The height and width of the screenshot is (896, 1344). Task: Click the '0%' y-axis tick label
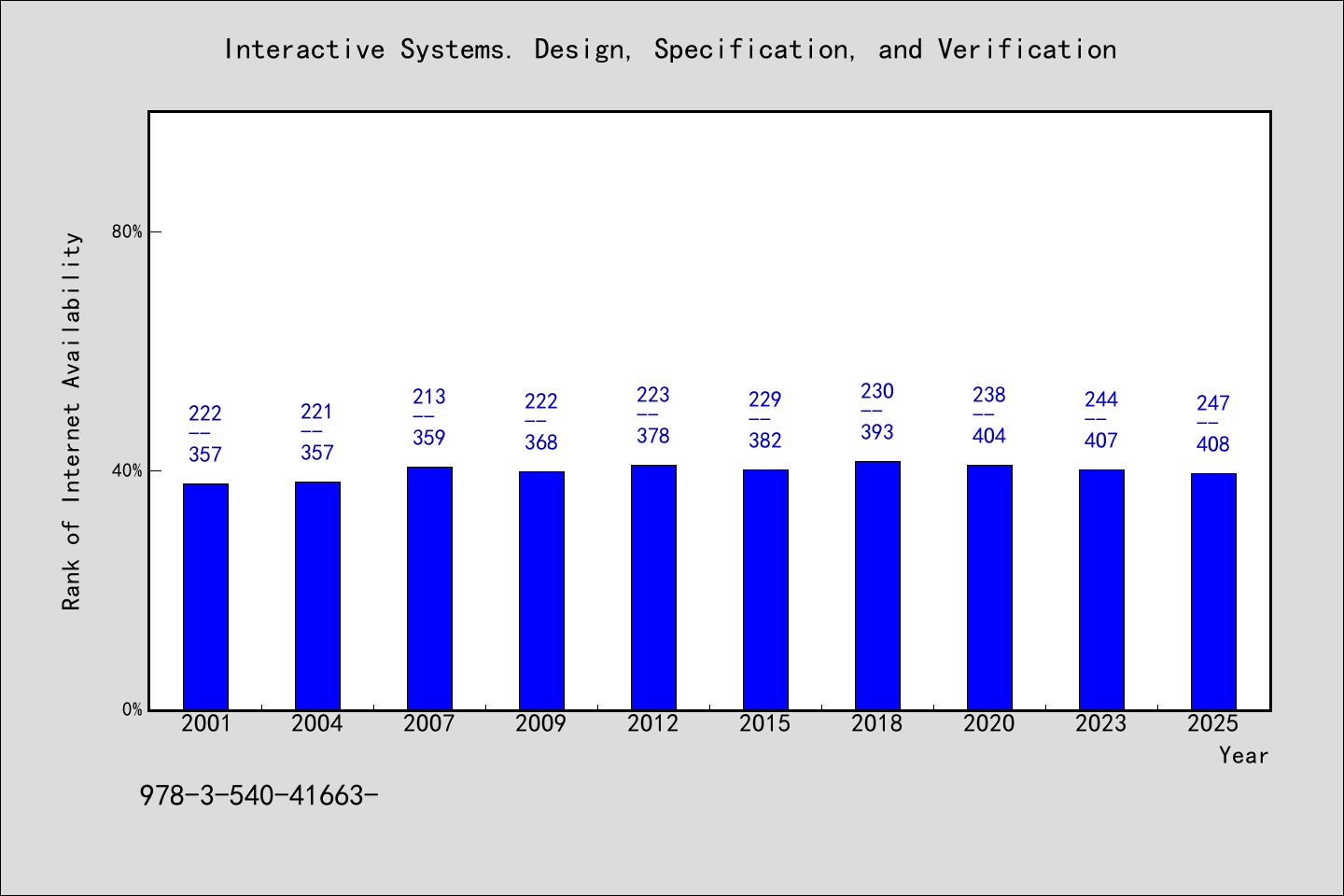pyautogui.click(x=132, y=709)
